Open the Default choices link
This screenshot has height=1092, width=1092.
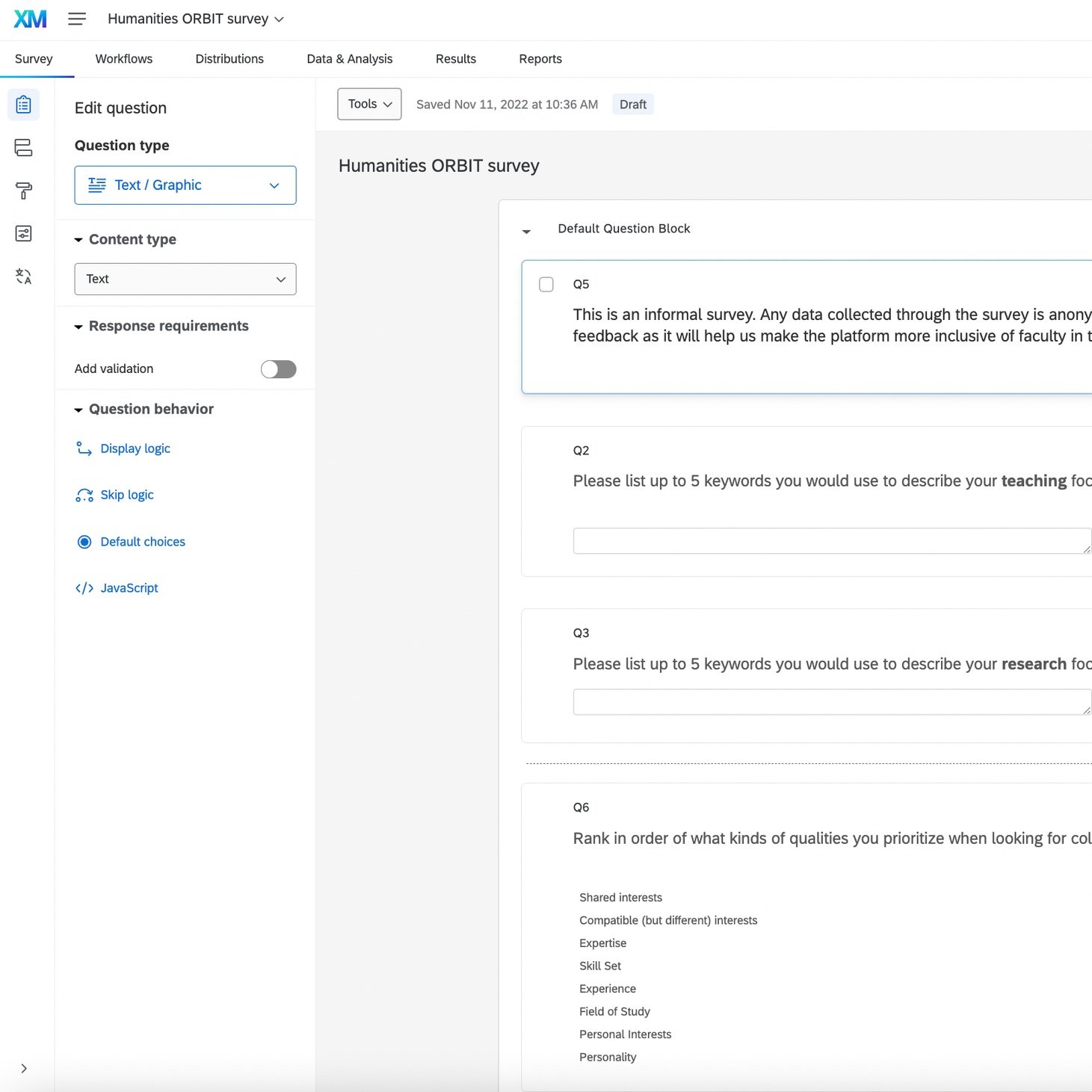(143, 542)
